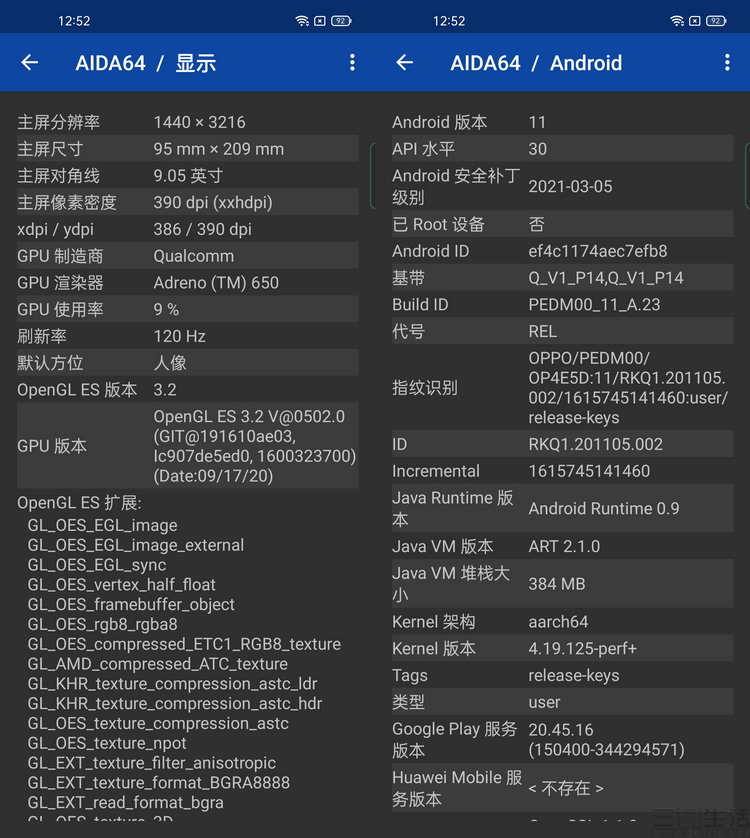
Task: Go back from the AIDA64 Android screen
Action: 405,63
